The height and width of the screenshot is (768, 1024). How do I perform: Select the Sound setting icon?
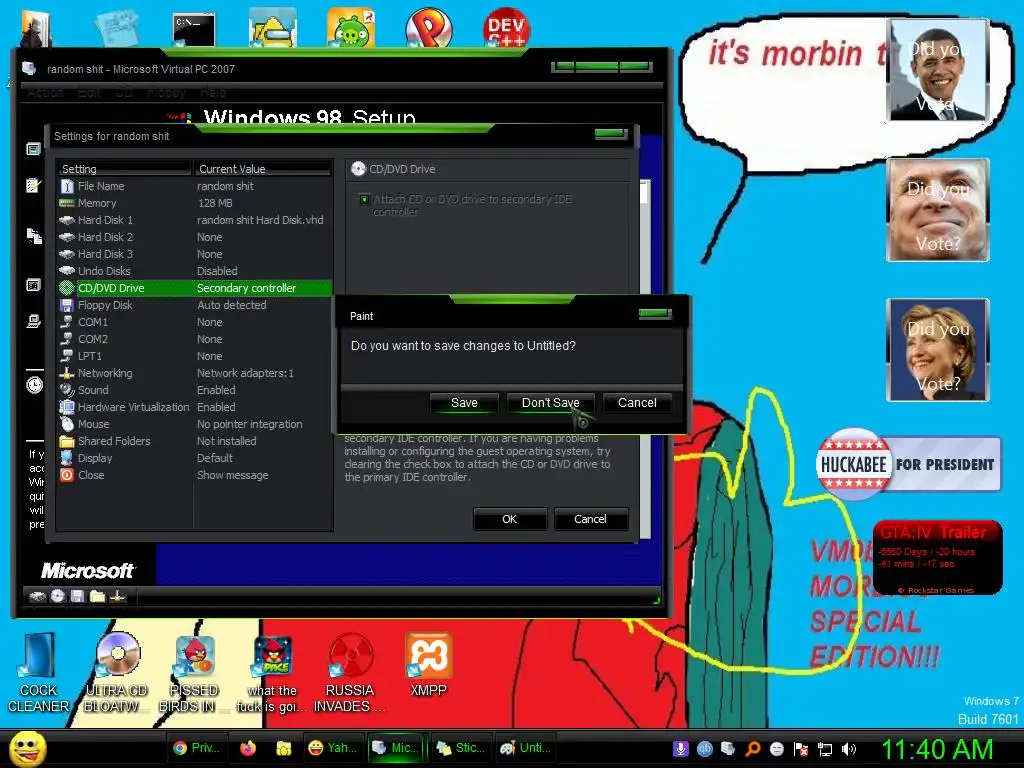(x=67, y=390)
